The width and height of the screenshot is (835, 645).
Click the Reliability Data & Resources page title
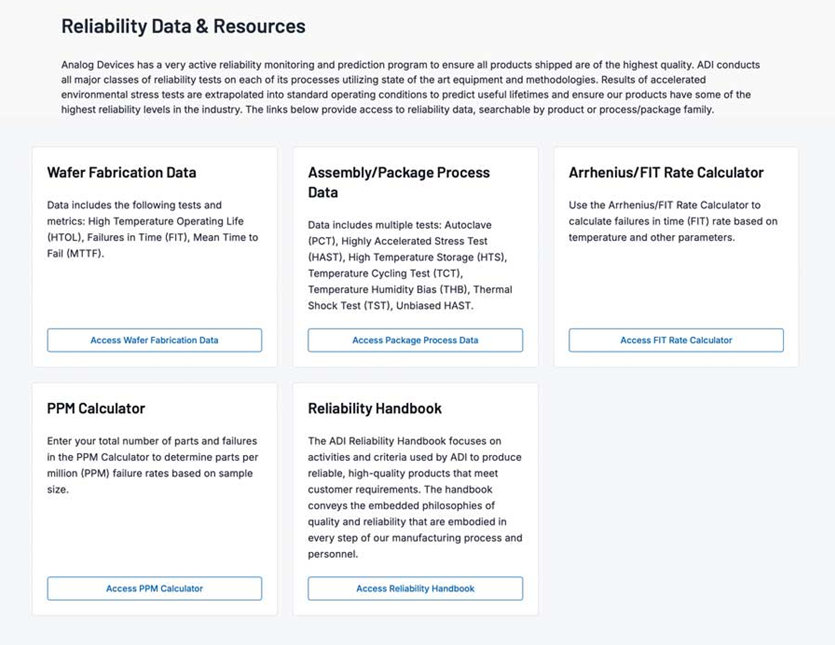point(183,26)
